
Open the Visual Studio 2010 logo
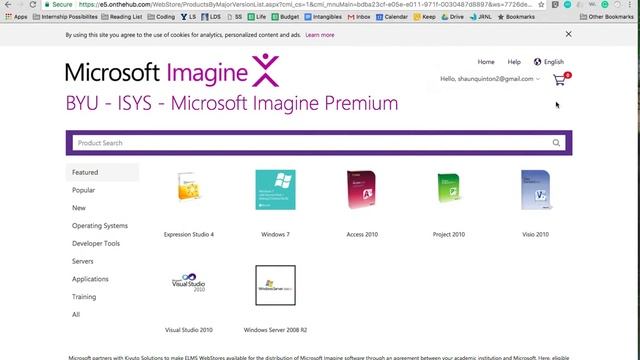click(189, 282)
